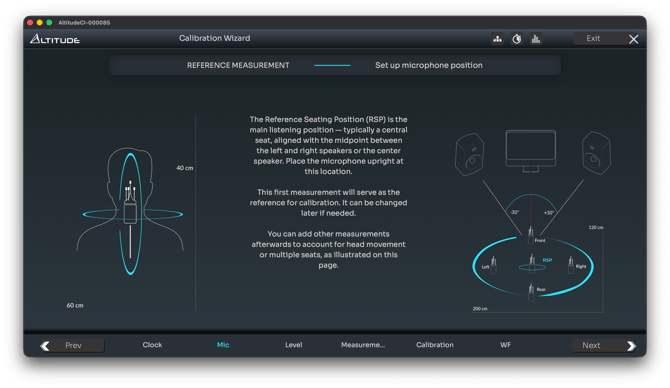The image size is (670, 388).
Task: Click the 'Set up microphone position' label
Action: pyautogui.click(x=429, y=65)
